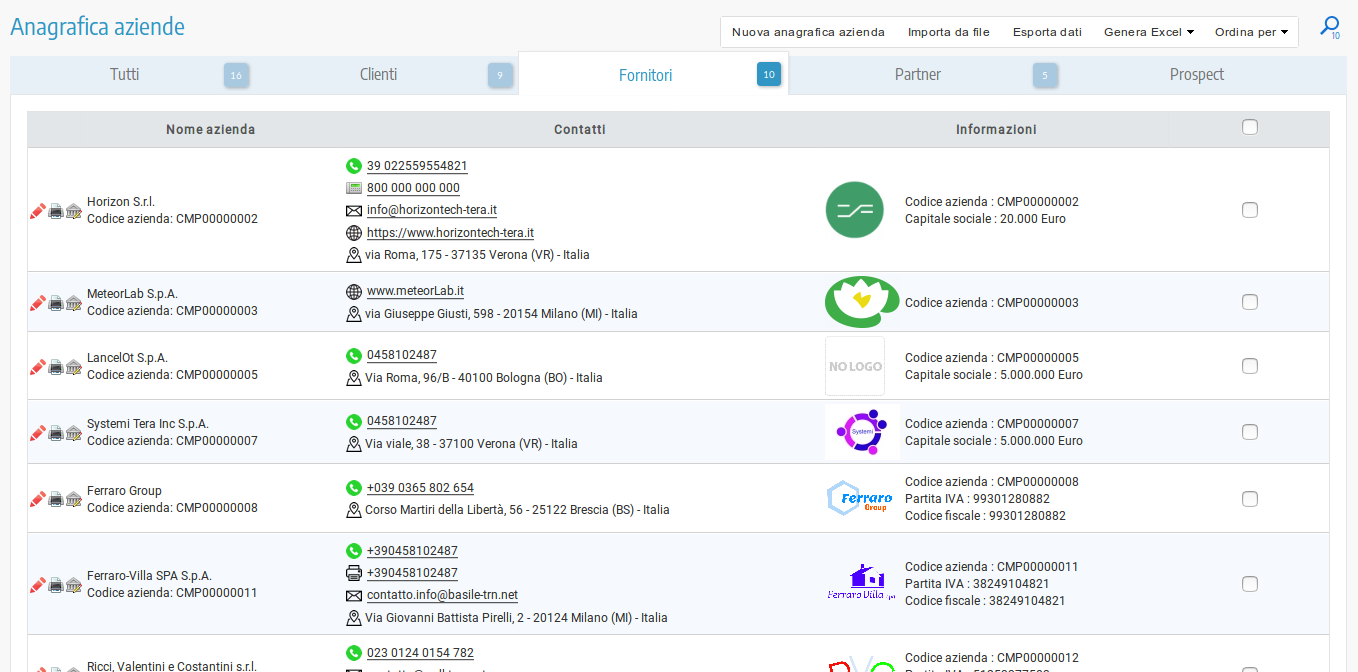Click the Ferraro Villa house logo
The height and width of the screenshot is (672, 1358).
(x=861, y=583)
